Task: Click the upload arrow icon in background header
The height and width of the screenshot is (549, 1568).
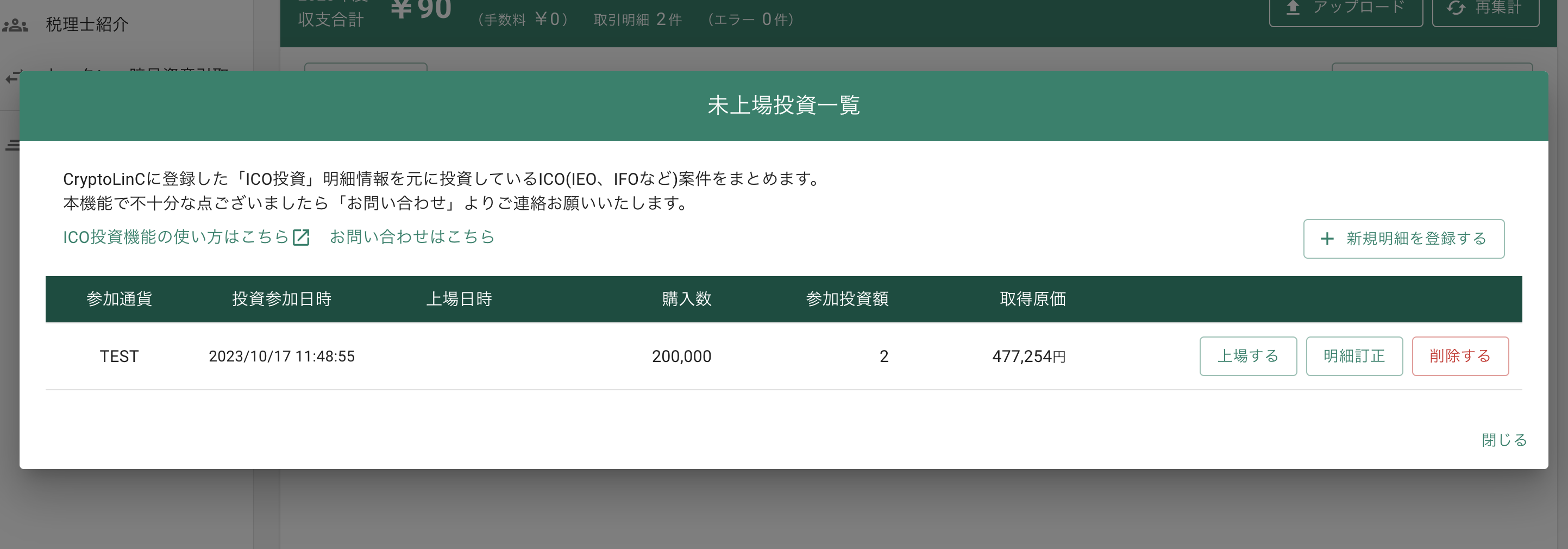Action: [x=1293, y=7]
